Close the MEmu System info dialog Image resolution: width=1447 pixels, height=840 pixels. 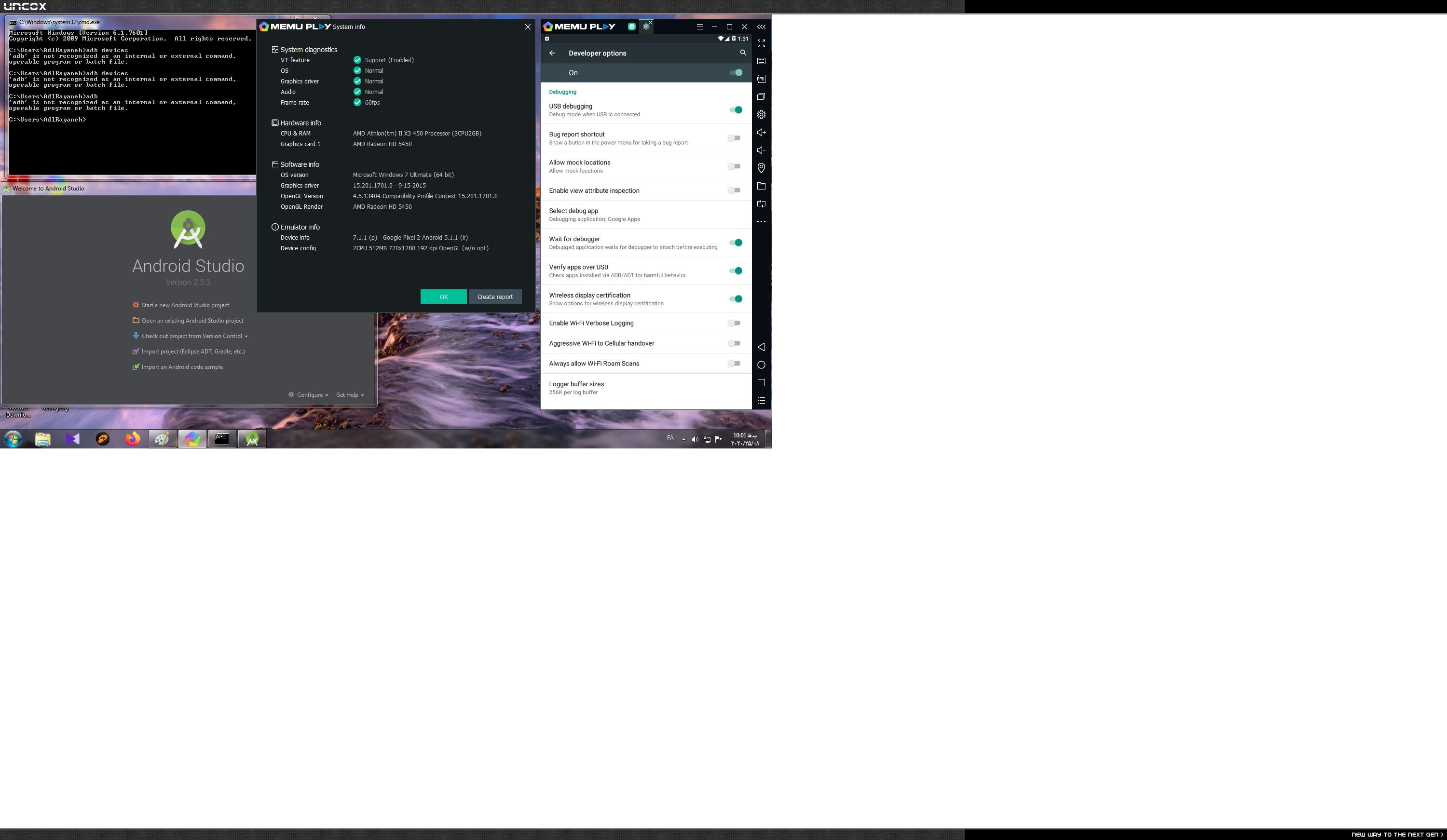pos(528,27)
